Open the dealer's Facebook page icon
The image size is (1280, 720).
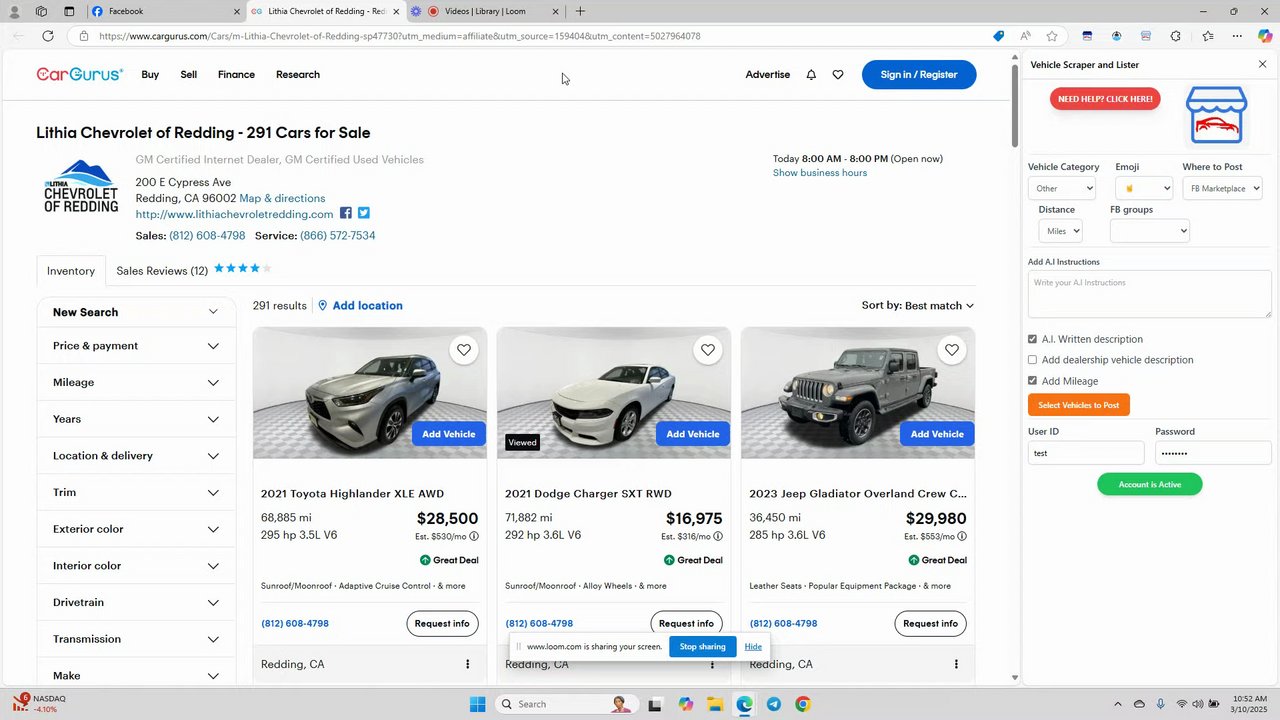(346, 213)
